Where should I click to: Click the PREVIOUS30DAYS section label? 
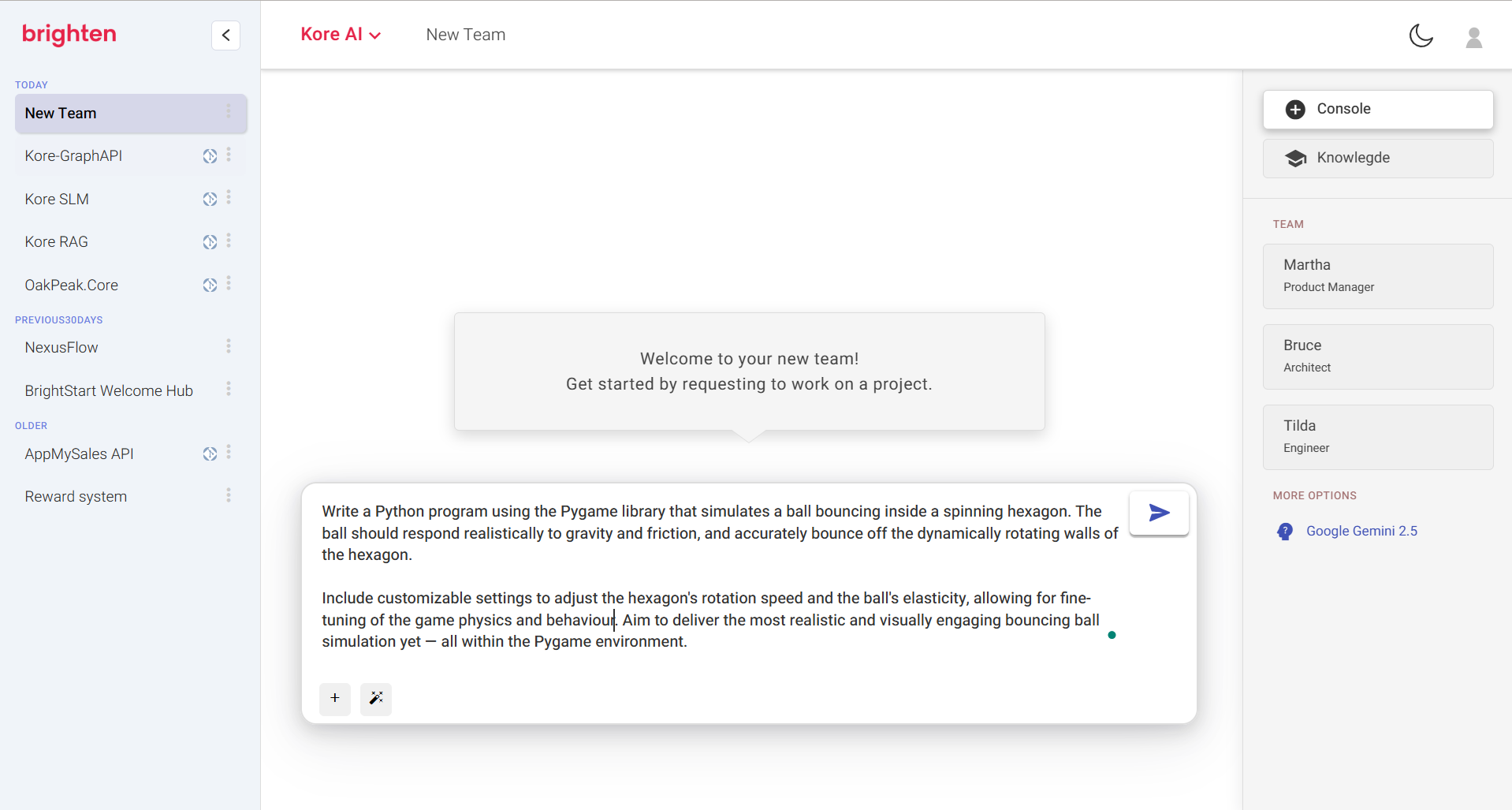point(59,320)
